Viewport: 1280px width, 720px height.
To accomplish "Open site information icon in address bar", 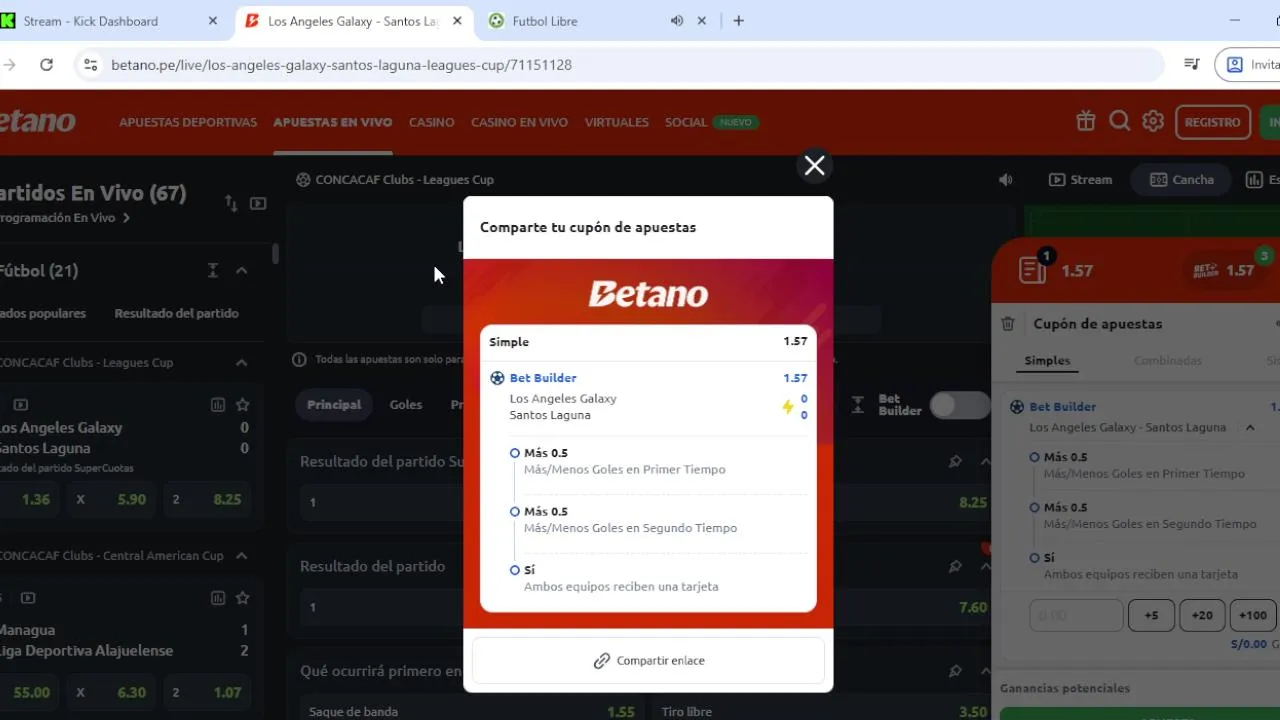I will 90,64.
